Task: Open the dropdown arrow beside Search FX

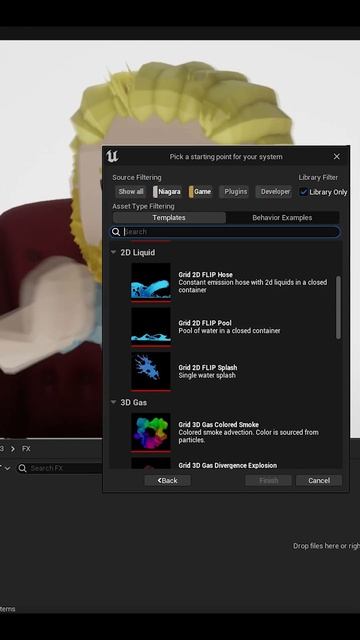Action: [x=7, y=468]
